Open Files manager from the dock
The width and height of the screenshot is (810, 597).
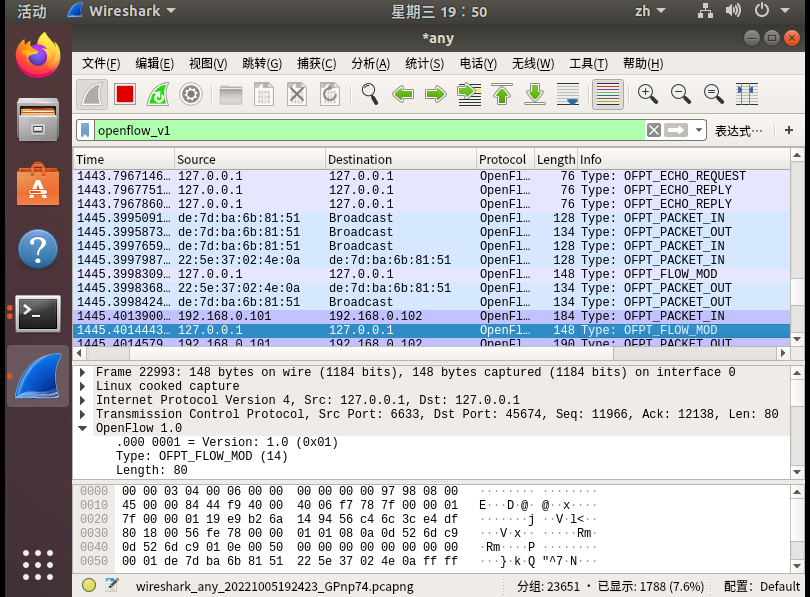[38, 119]
